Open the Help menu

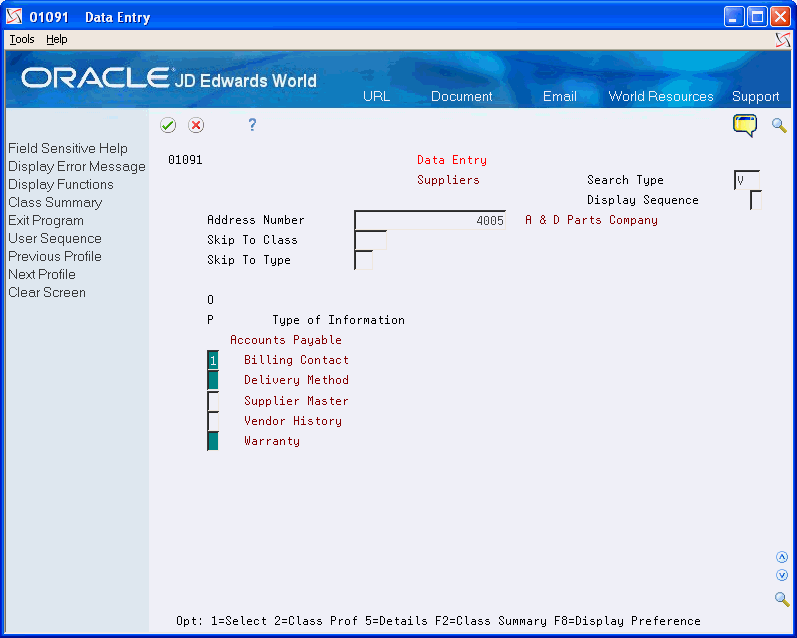pyautogui.click(x=56, y=39)
